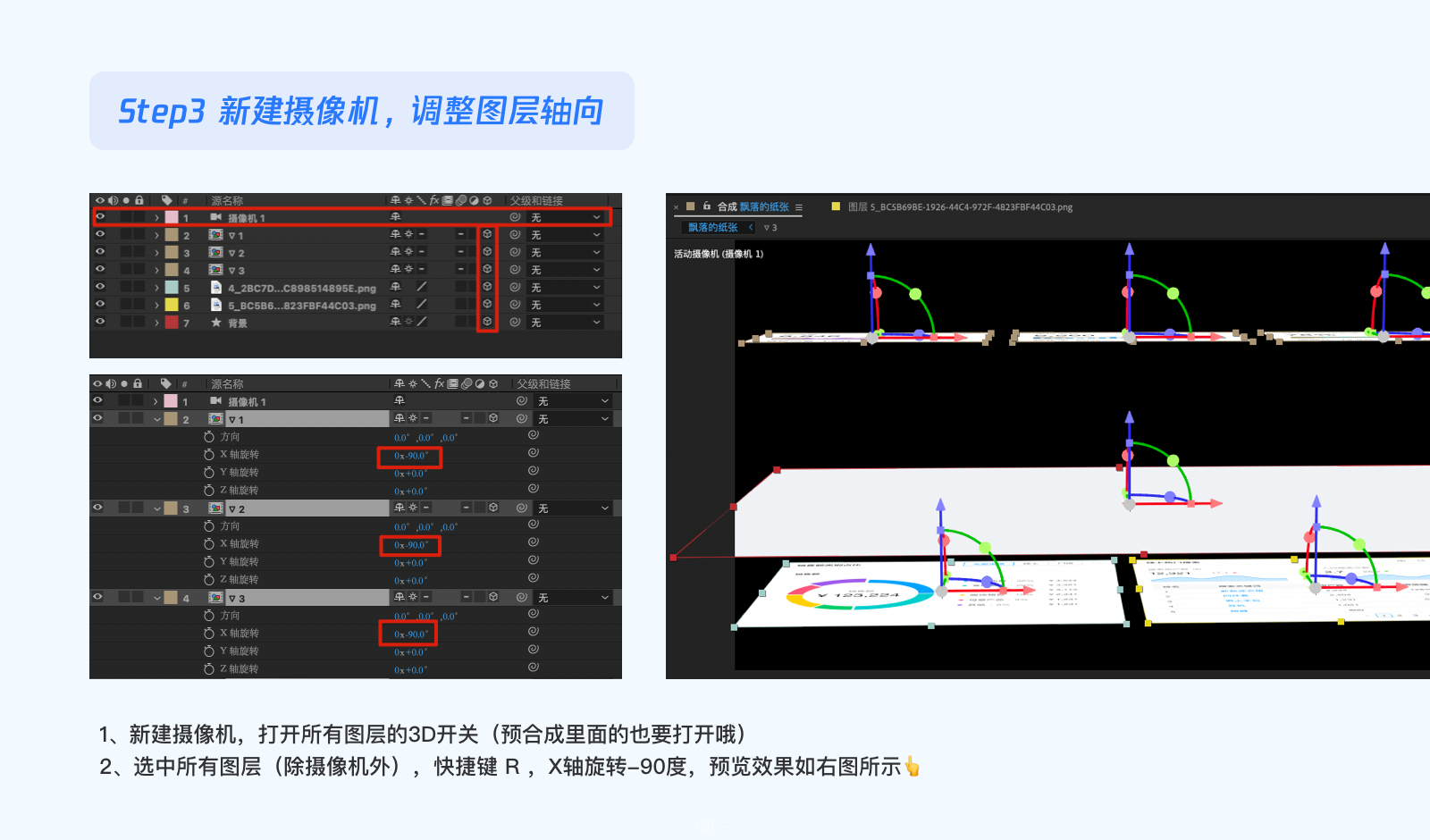
Task: Click the 方向 stopwatch under layer ▽ 1
Action: coord(209,437)
